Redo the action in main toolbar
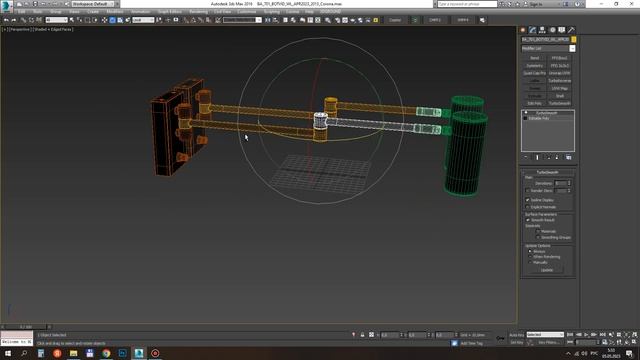Image resolution: width=640 pixels, height=360 pixels. (x=14, y=20)
